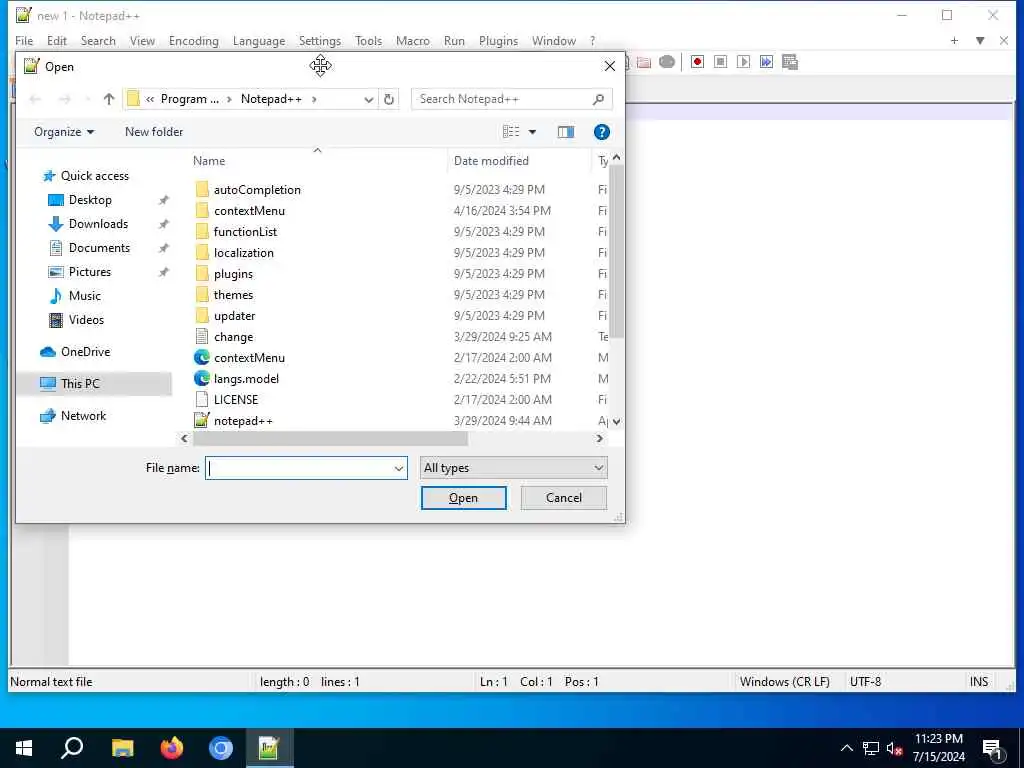Open the Plugins menu
1024x768 pixels.
pyautogui.click(x=498, y=40)
